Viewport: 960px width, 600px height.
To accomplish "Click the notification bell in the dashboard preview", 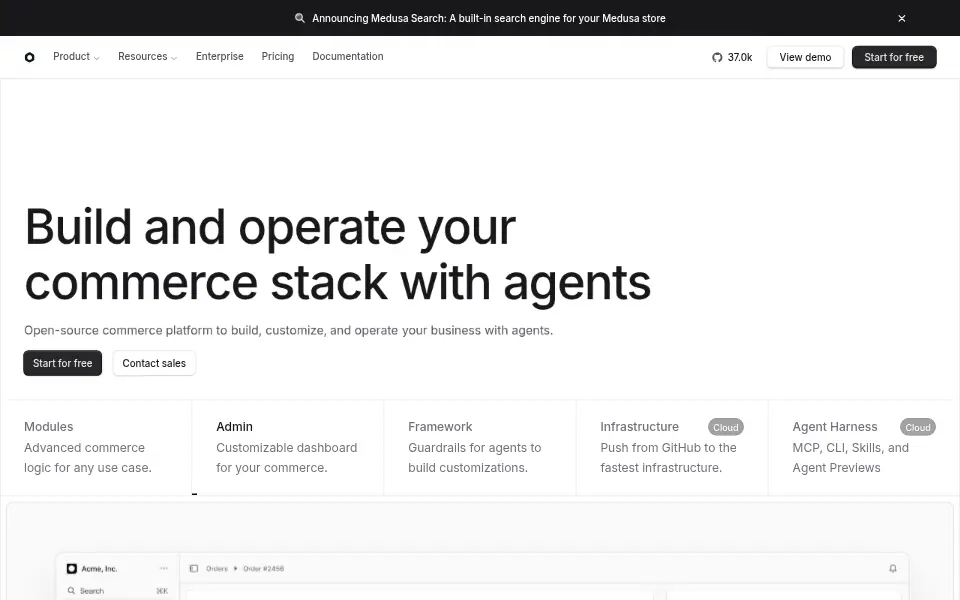I will (x=893, y=568).
